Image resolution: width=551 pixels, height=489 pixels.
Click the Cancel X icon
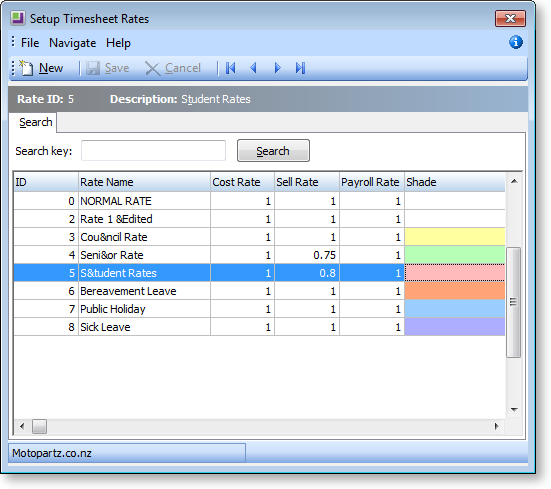coord(153,68)
